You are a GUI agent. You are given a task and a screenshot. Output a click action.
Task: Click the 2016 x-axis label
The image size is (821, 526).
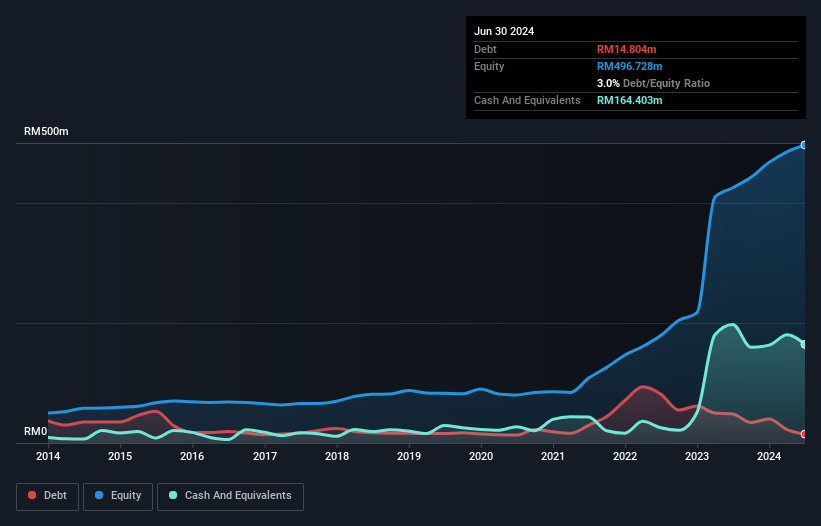tap(192, 456)
